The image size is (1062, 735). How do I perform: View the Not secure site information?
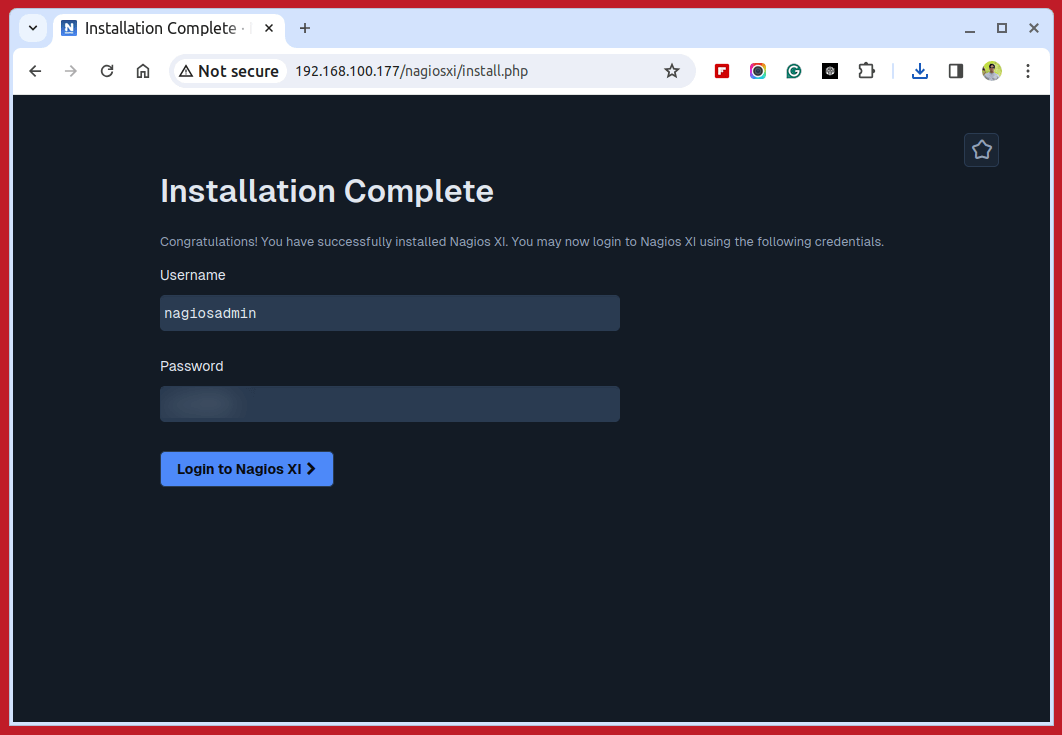point(229,71)
